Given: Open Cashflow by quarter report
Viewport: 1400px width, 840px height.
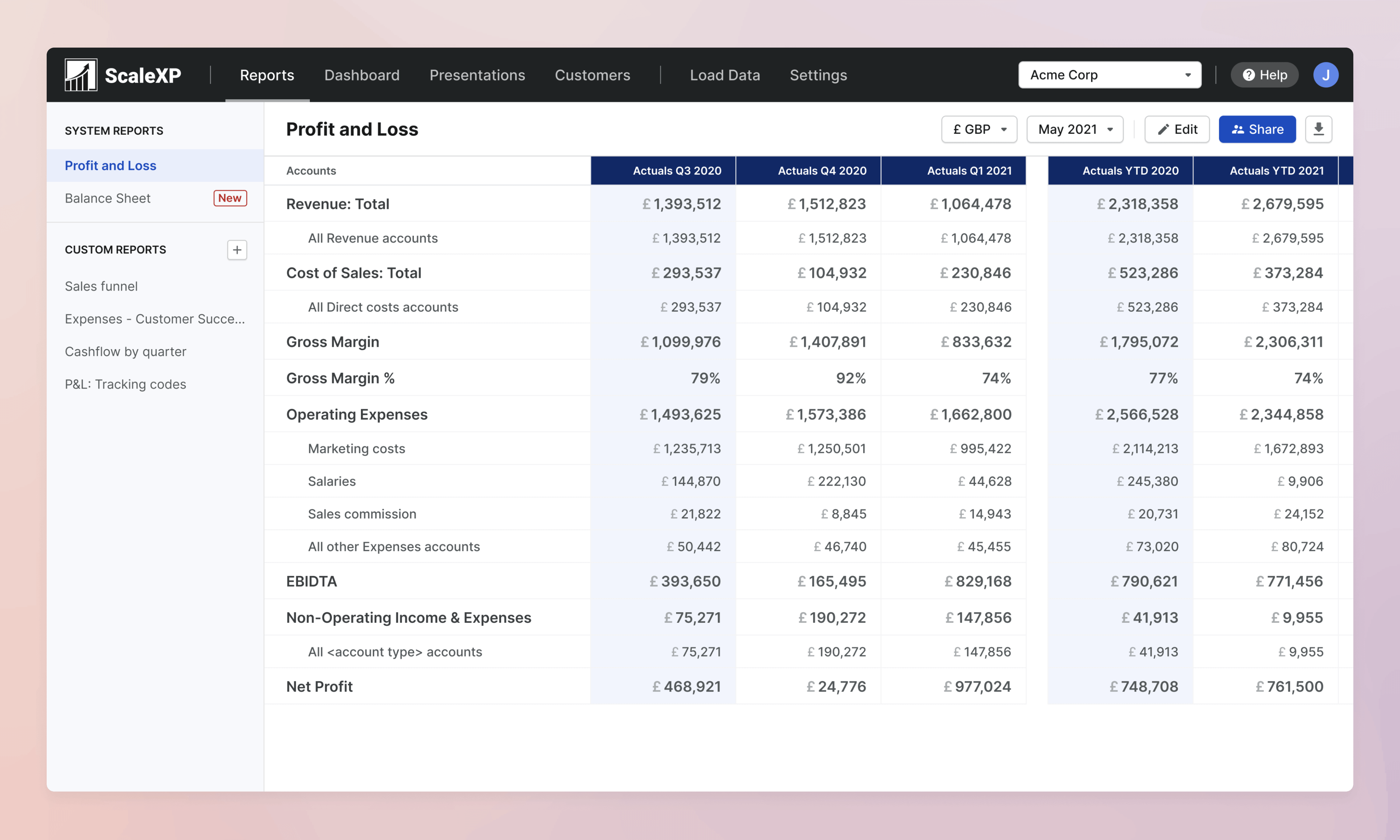Looking at the screenshot, I should (x=125, y=352).
